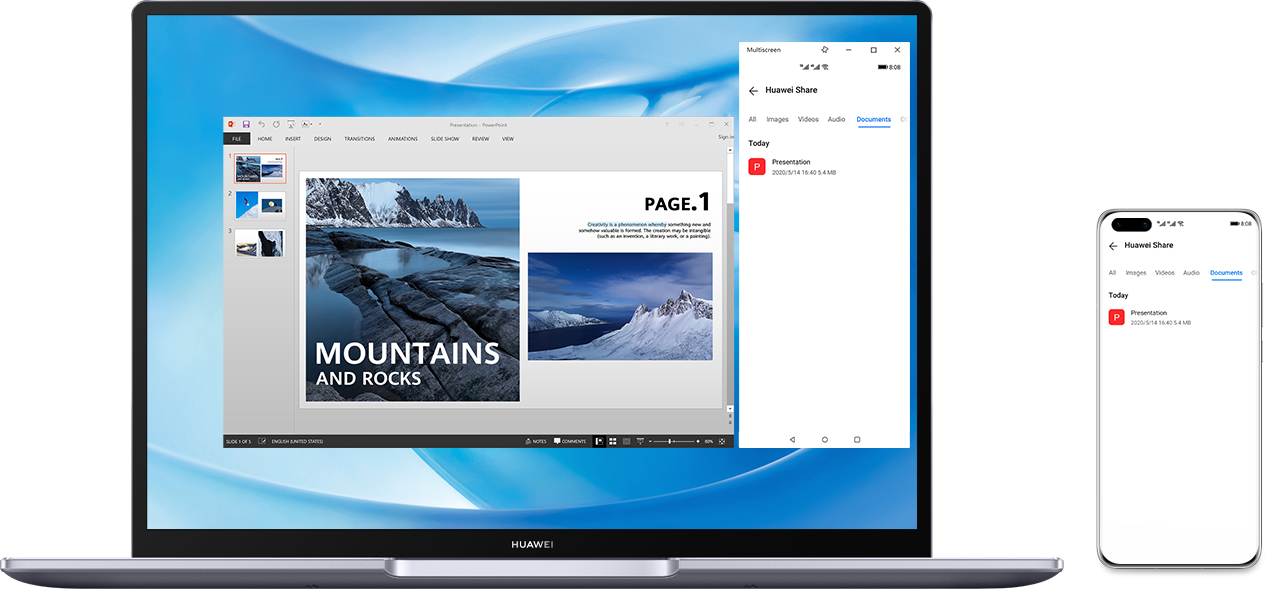Tap the Presentation file name on the phone screen
This screenshot has width=1266, height=589.
(x=1149, y=313)
